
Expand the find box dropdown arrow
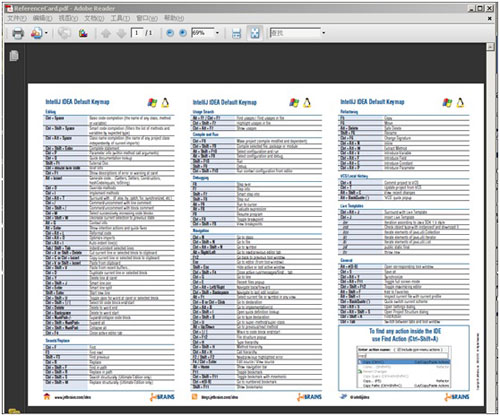(x=323, y=33)
